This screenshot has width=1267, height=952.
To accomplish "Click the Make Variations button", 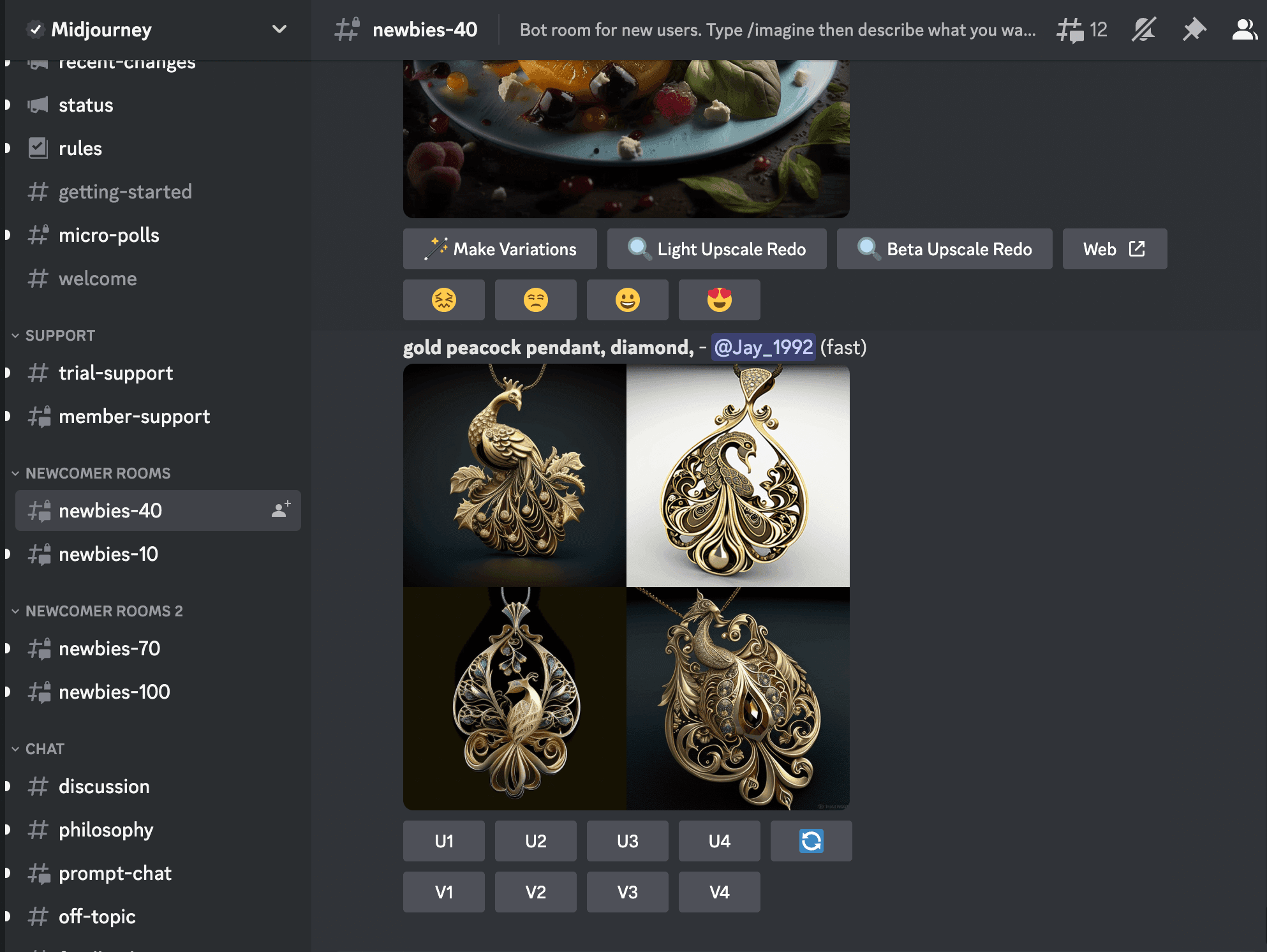I will pos(501,249).
